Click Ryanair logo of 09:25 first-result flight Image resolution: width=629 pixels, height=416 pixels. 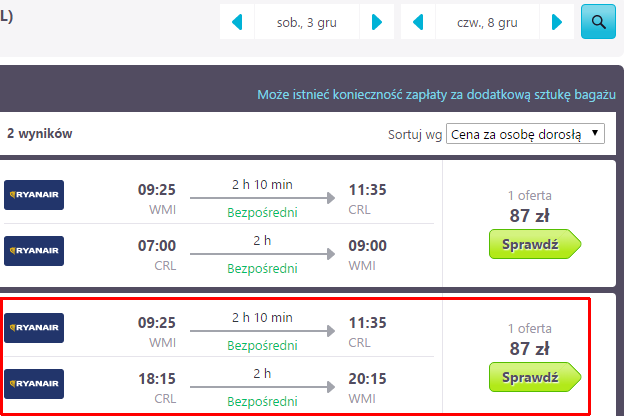[x=34, y=194]
